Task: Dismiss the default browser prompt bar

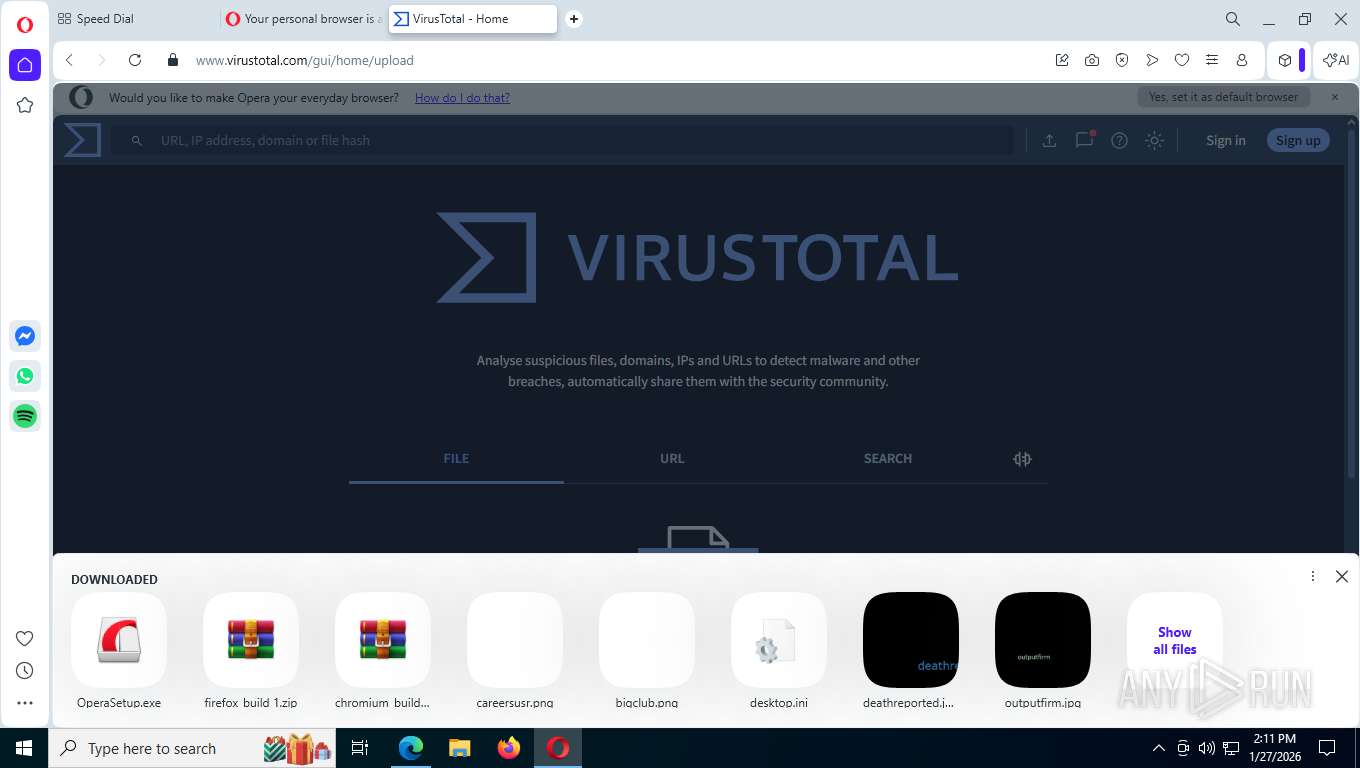Action: (1335, 97)
